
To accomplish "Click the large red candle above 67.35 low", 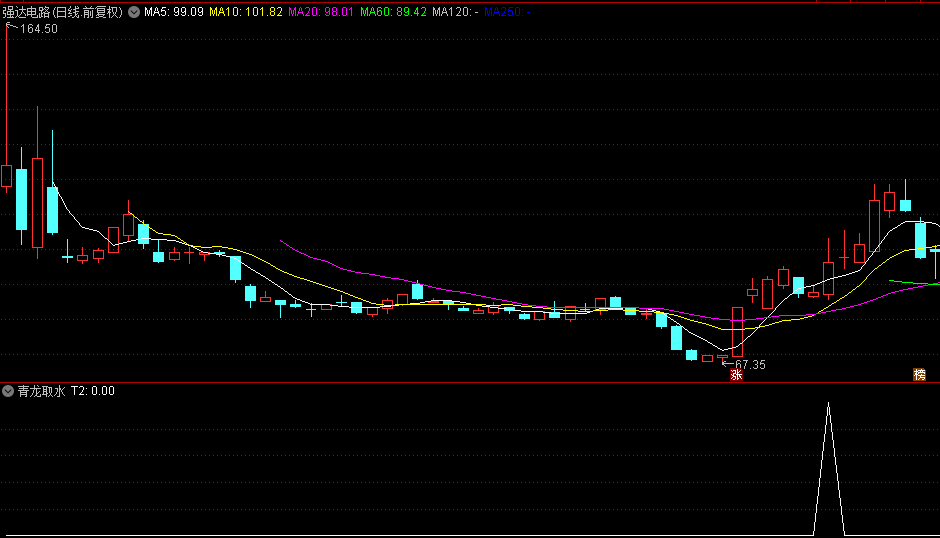I will 737,332.
